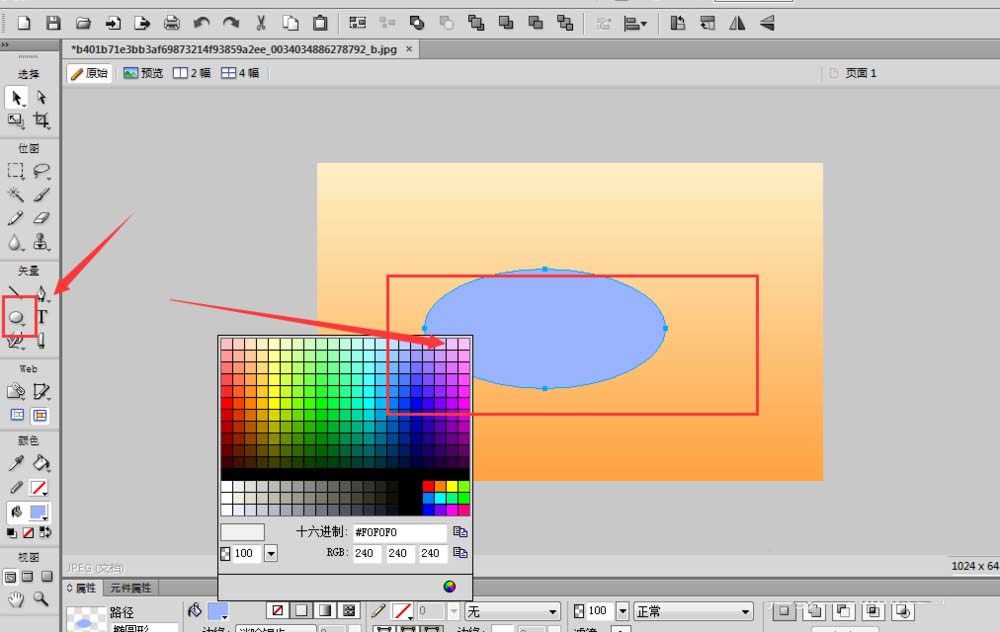This screenshot has height=632, width=1000.
Task: Copy the RGB color value
Action: (460, 552)
